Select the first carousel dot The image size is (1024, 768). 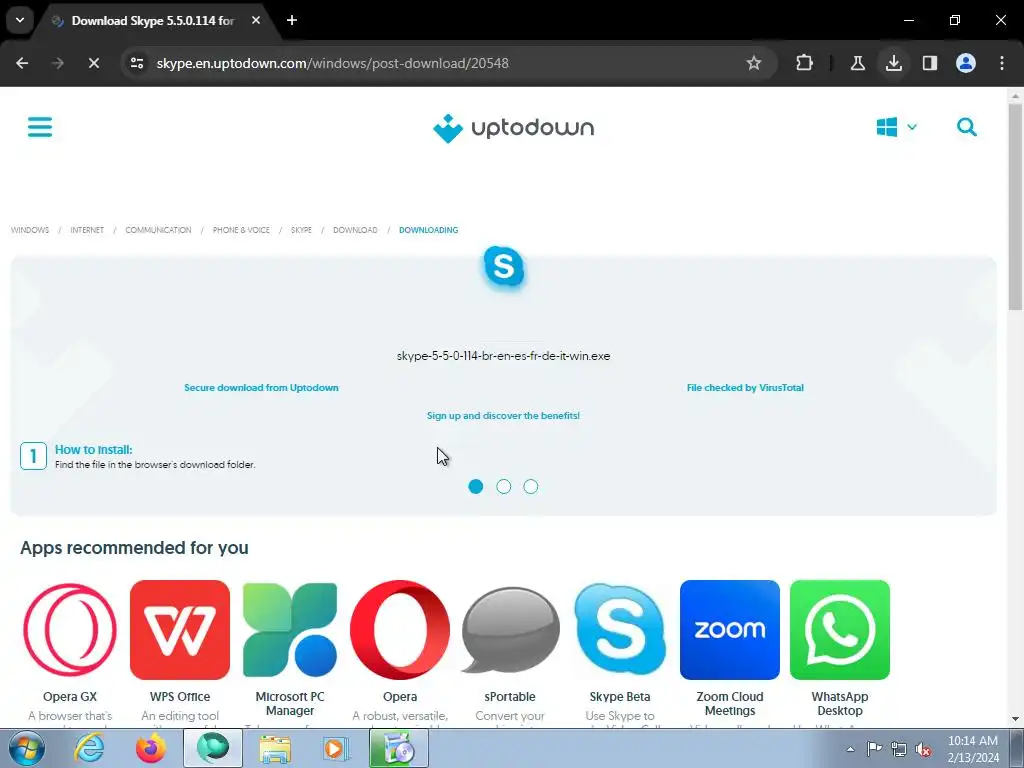point(475,487)
